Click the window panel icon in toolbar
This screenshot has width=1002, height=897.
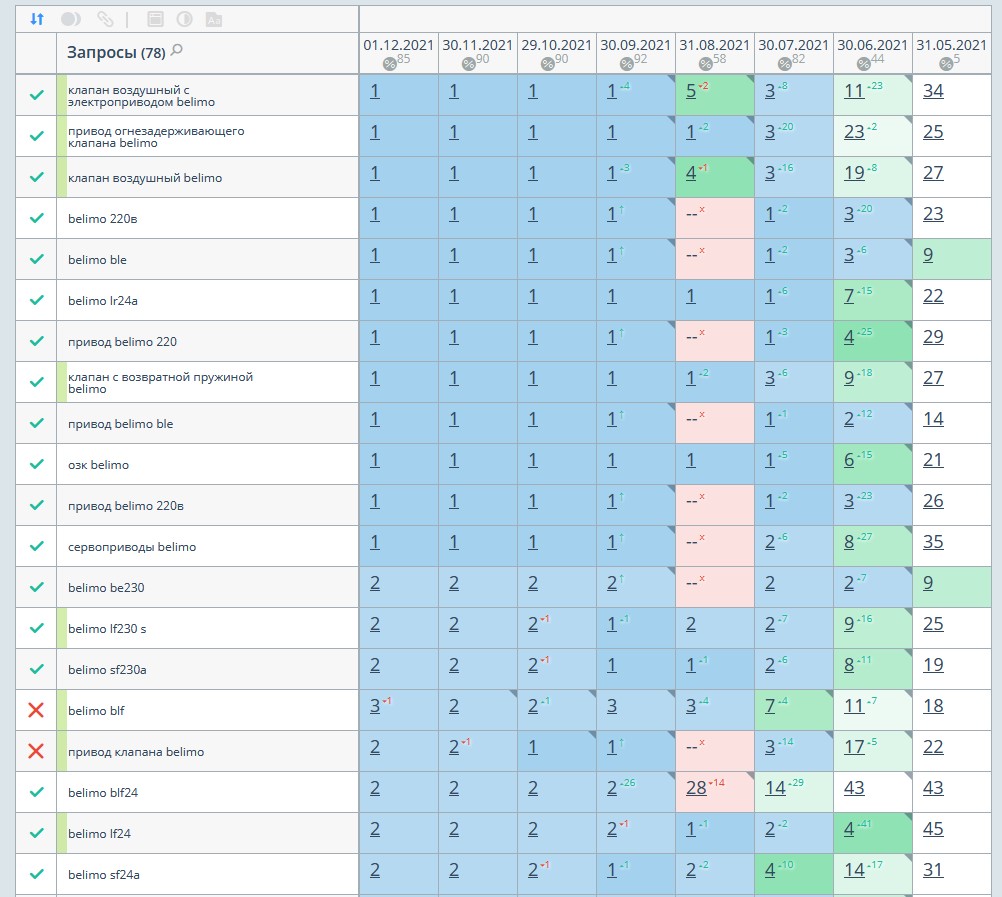tap(154, 19)
